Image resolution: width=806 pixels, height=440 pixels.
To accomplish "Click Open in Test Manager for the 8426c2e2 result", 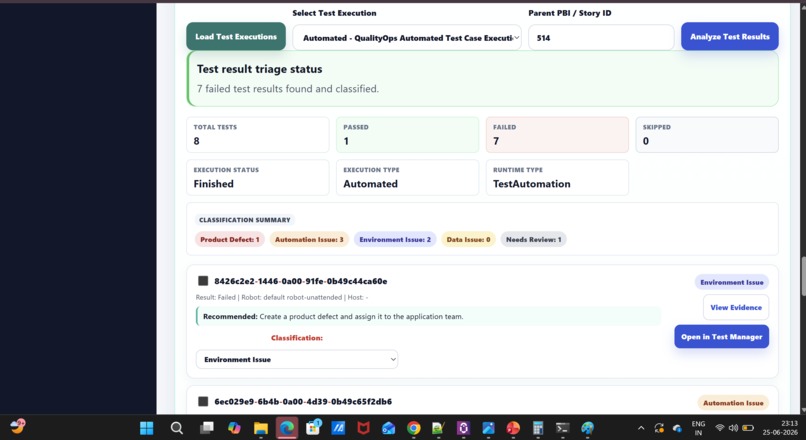I will 722,337.
